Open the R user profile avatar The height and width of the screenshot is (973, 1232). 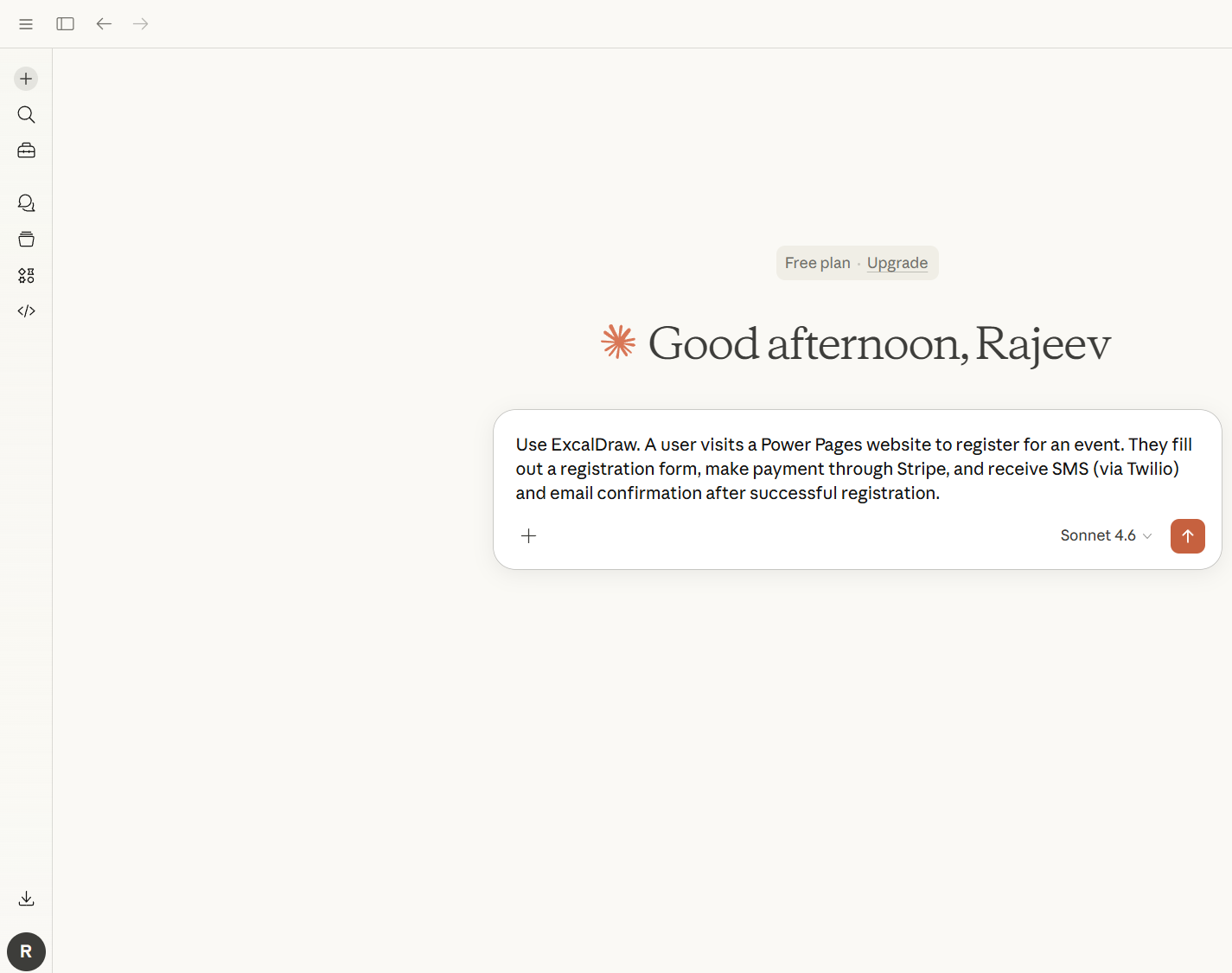(26, 951)
